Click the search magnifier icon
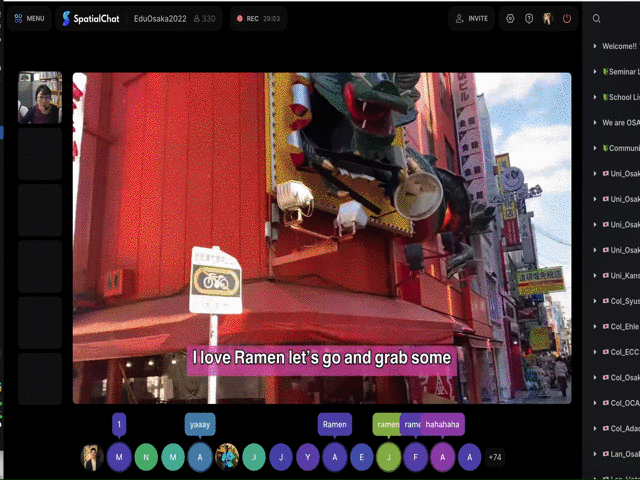This screenshot has height=480, width=640. pyautogui.click(x=597, y=18)
